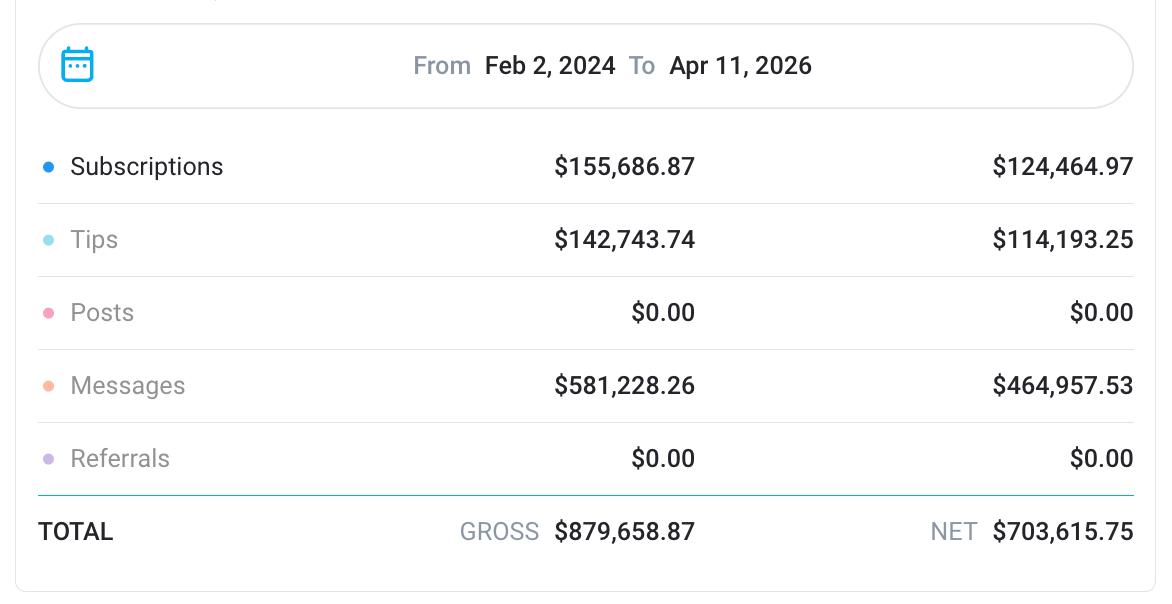Click Tips net amount $114,193.25

(x=1062, y=240)
